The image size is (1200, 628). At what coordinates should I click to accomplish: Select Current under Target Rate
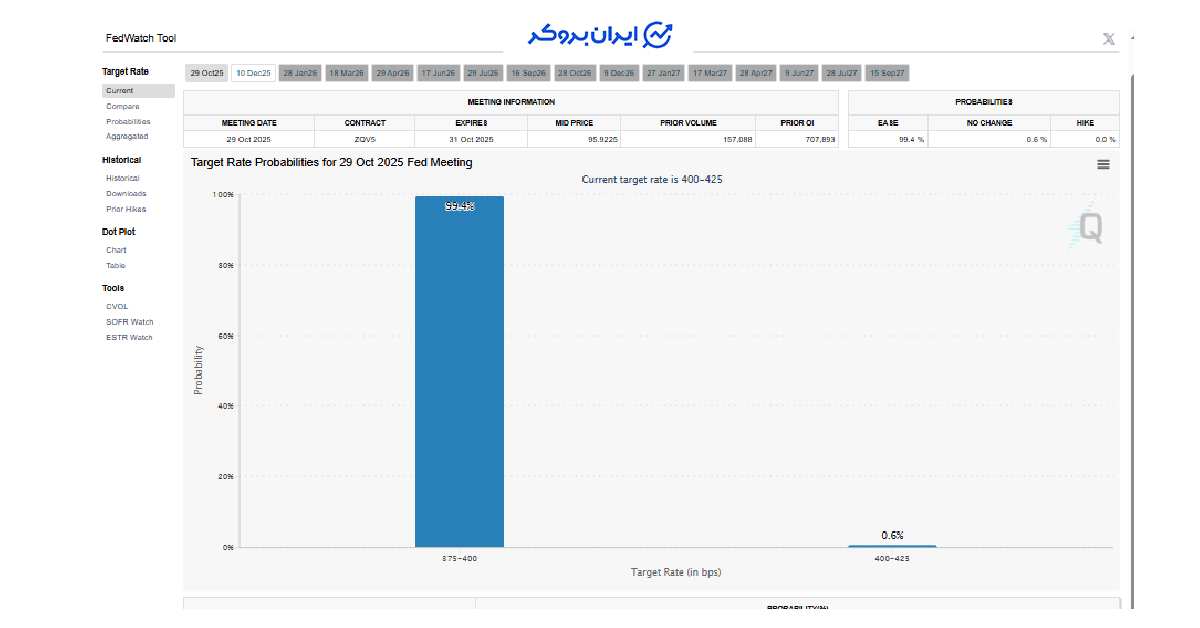click(x=120, y=91)
